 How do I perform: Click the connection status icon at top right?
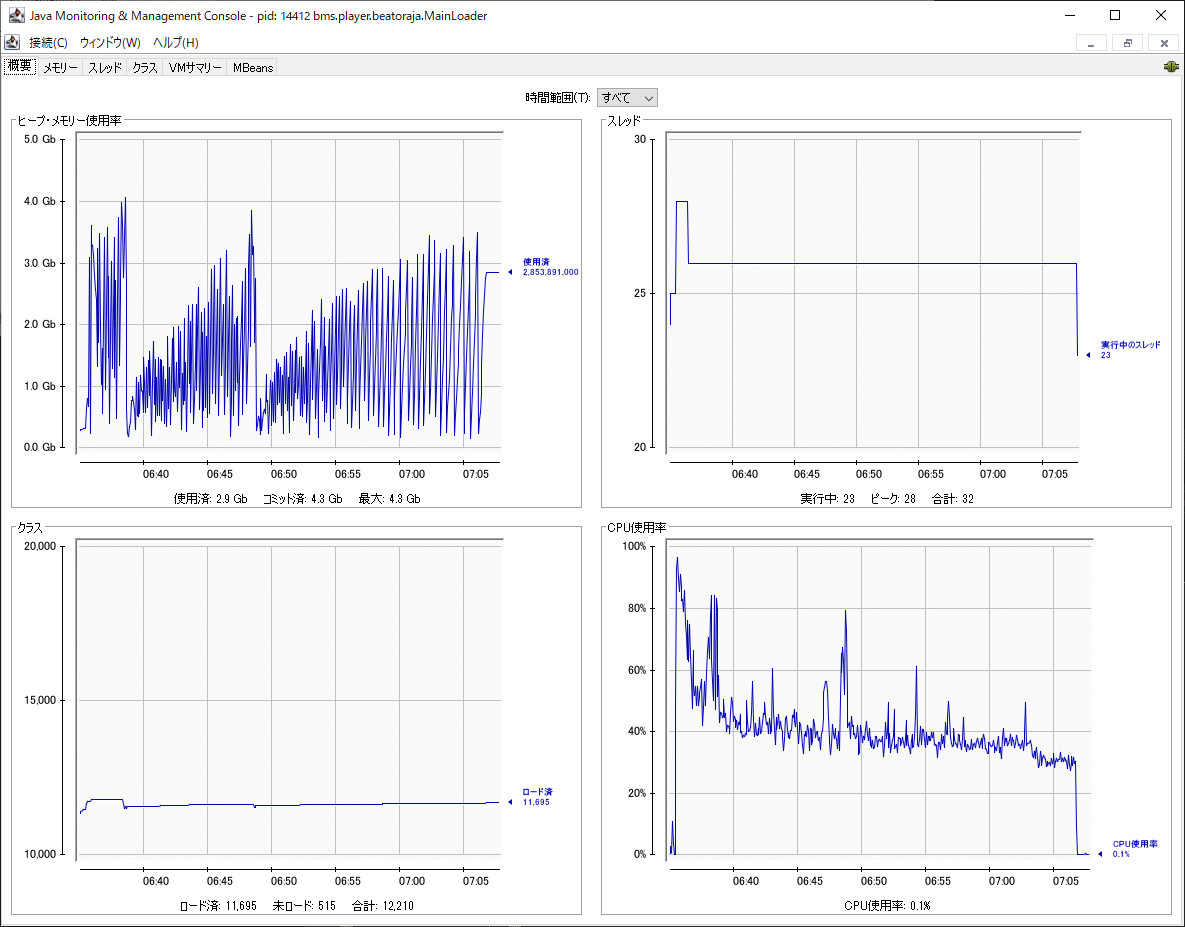point(1171,66)
